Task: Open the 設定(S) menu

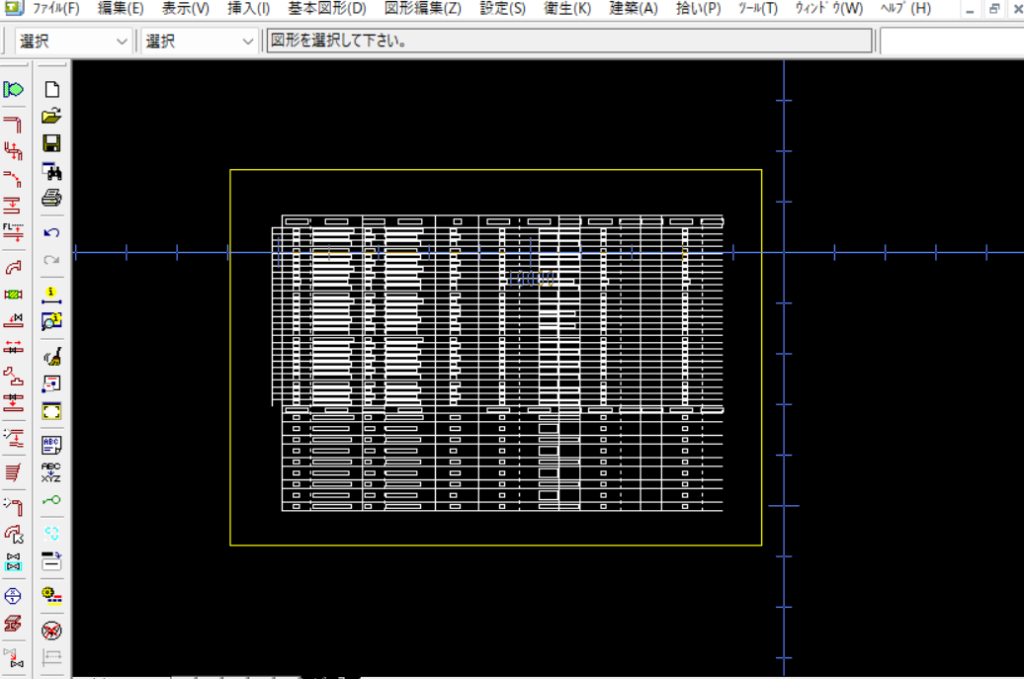Action: [x=502, y=9]
